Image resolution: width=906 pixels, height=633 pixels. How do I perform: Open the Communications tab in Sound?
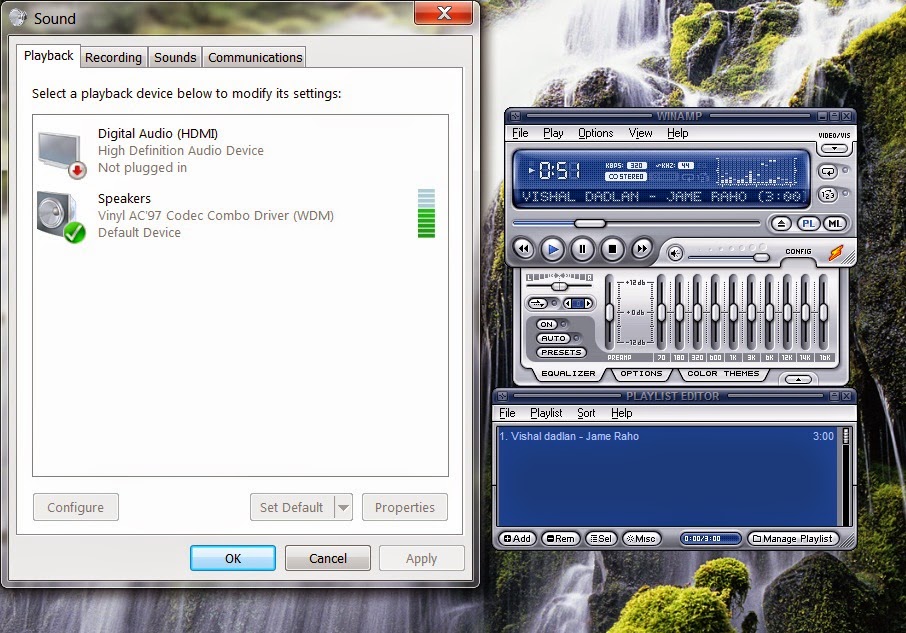[255, 57]
